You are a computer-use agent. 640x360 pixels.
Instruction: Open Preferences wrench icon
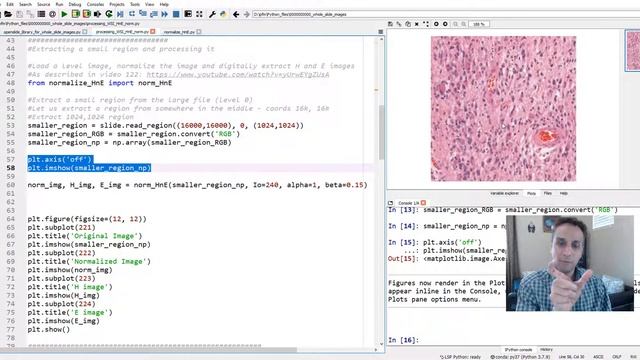(212, 14)
